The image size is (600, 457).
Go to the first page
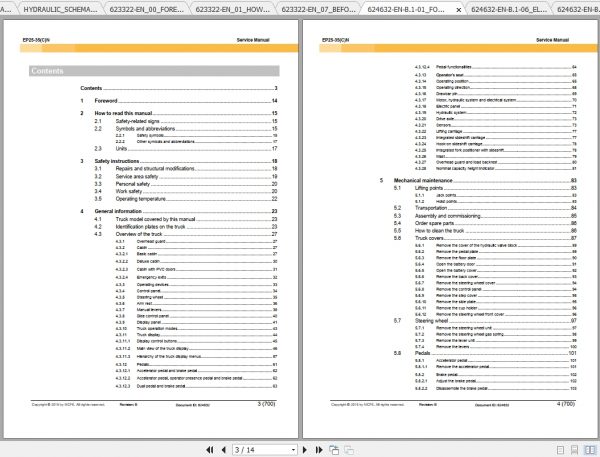(x=210, y=450)
